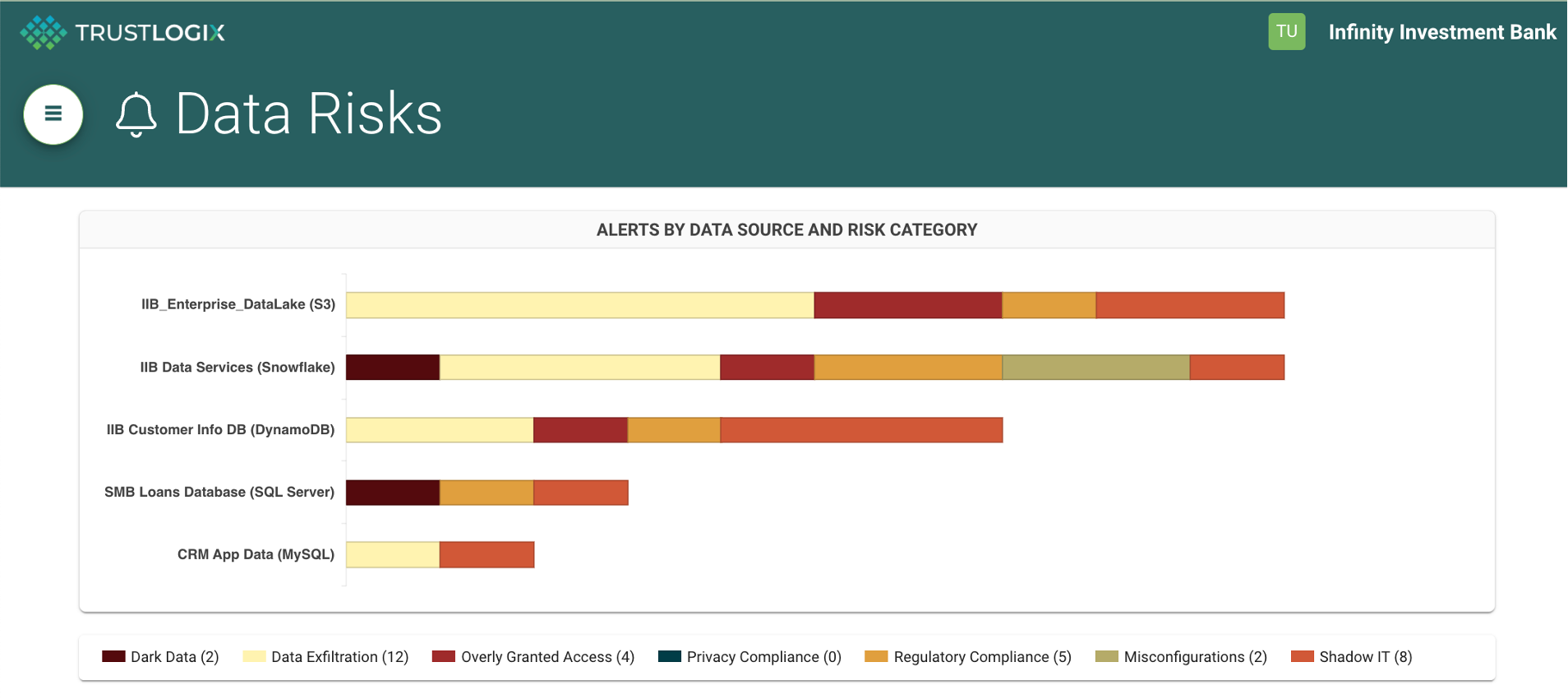The width and height of the screenshot is (1568, 699).
Task: Toggle Dark Data legend entry
Action: coord(160,657)
